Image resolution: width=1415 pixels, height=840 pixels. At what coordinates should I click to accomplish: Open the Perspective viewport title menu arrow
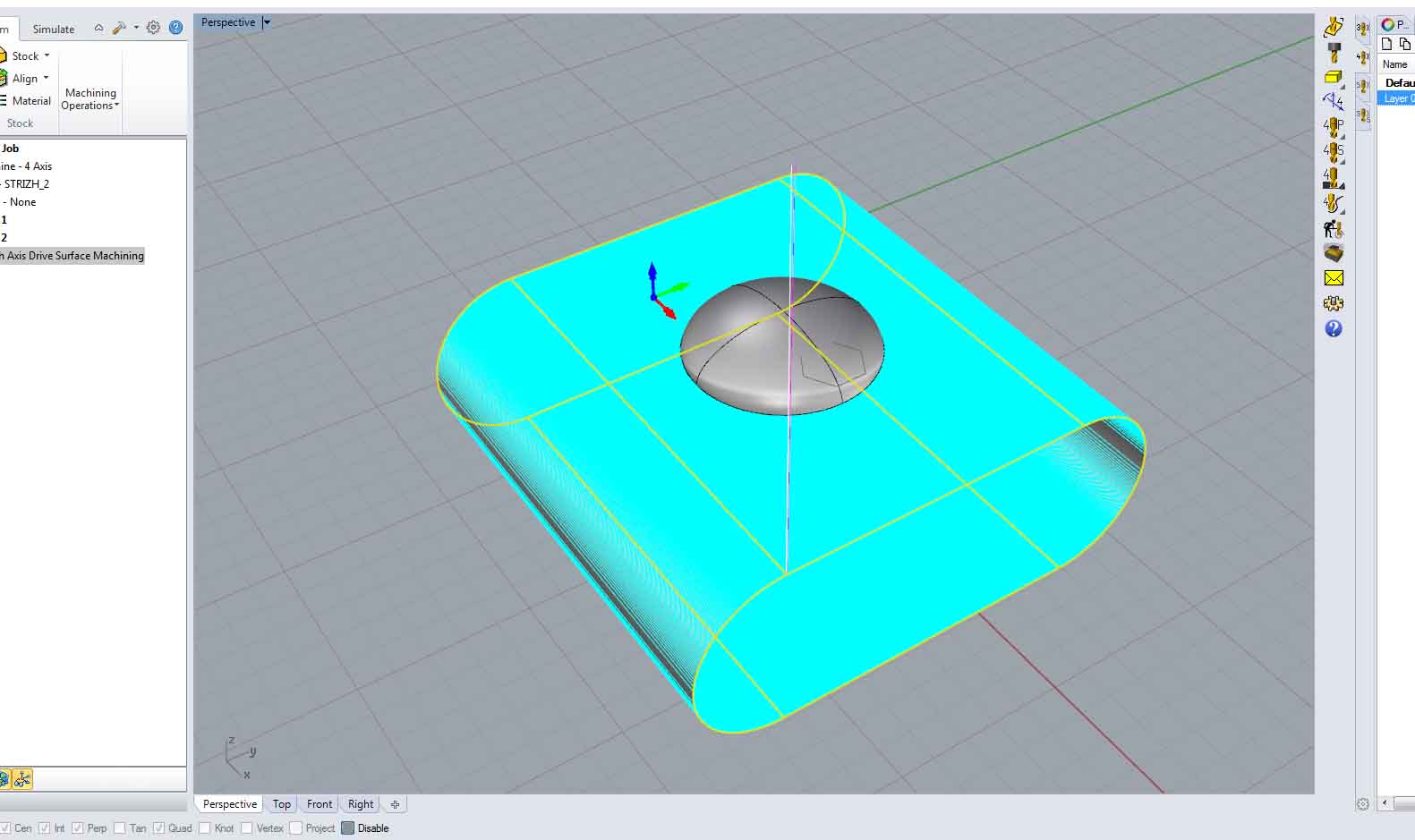[267, 22]
